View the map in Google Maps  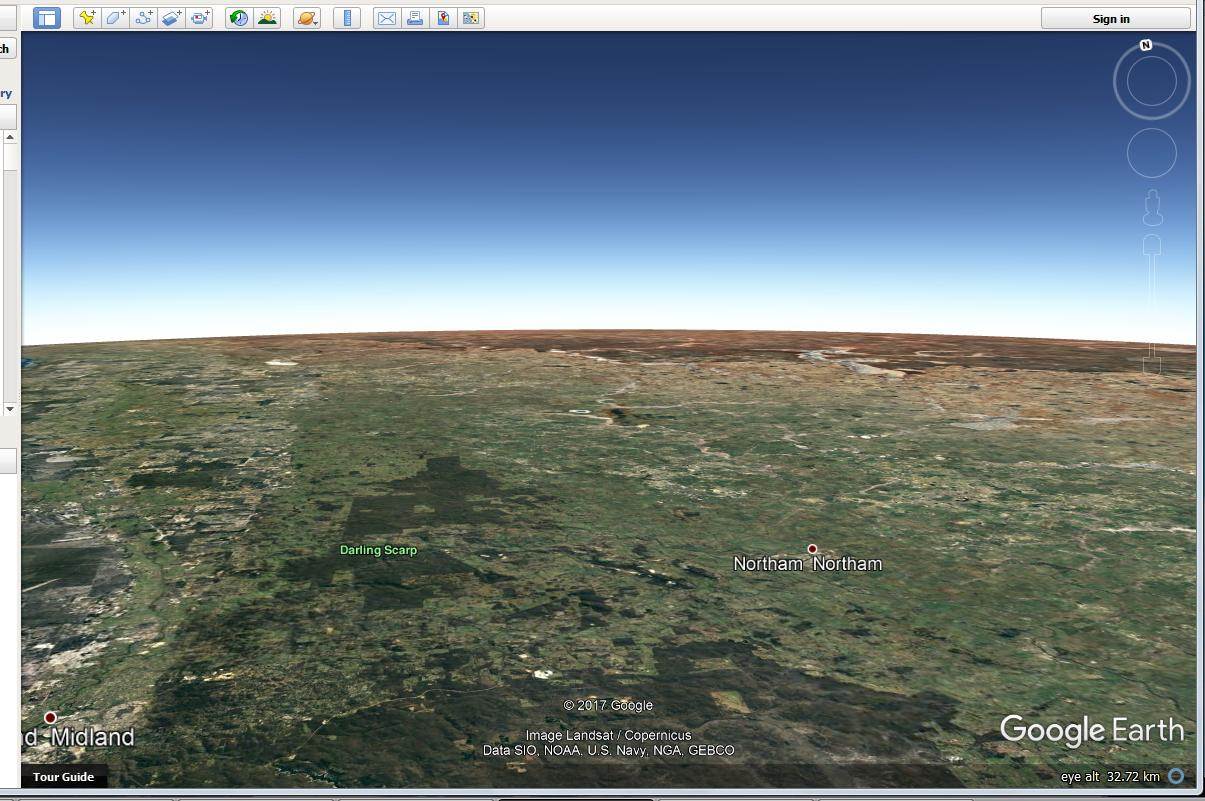point(443,17)
